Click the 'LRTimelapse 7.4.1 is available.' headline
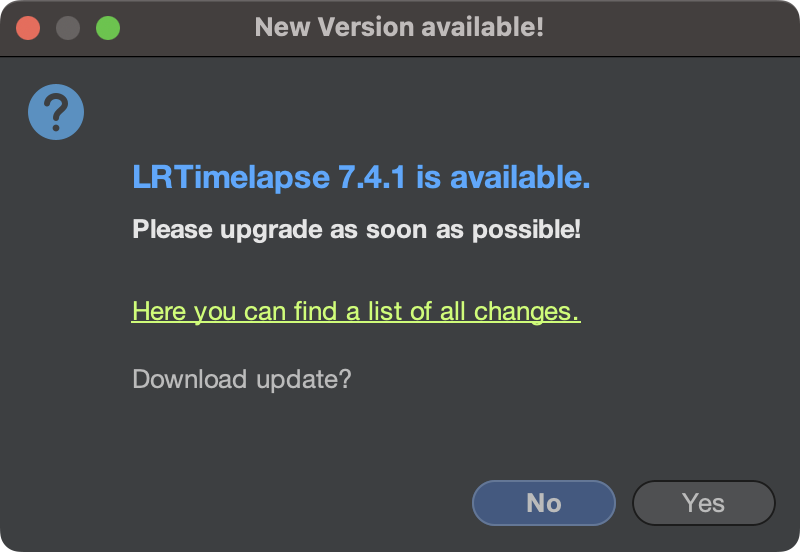This screenshot has height=552, width=800. 361,177
